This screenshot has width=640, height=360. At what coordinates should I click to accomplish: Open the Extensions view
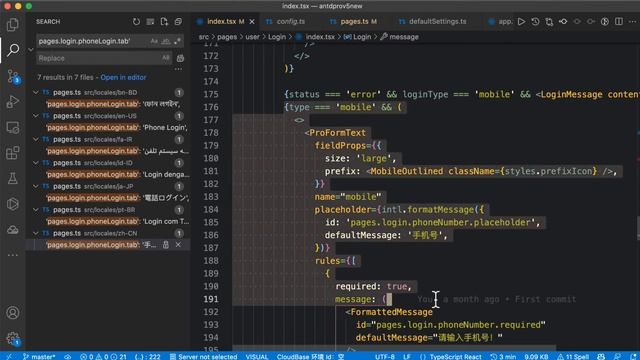13,153
